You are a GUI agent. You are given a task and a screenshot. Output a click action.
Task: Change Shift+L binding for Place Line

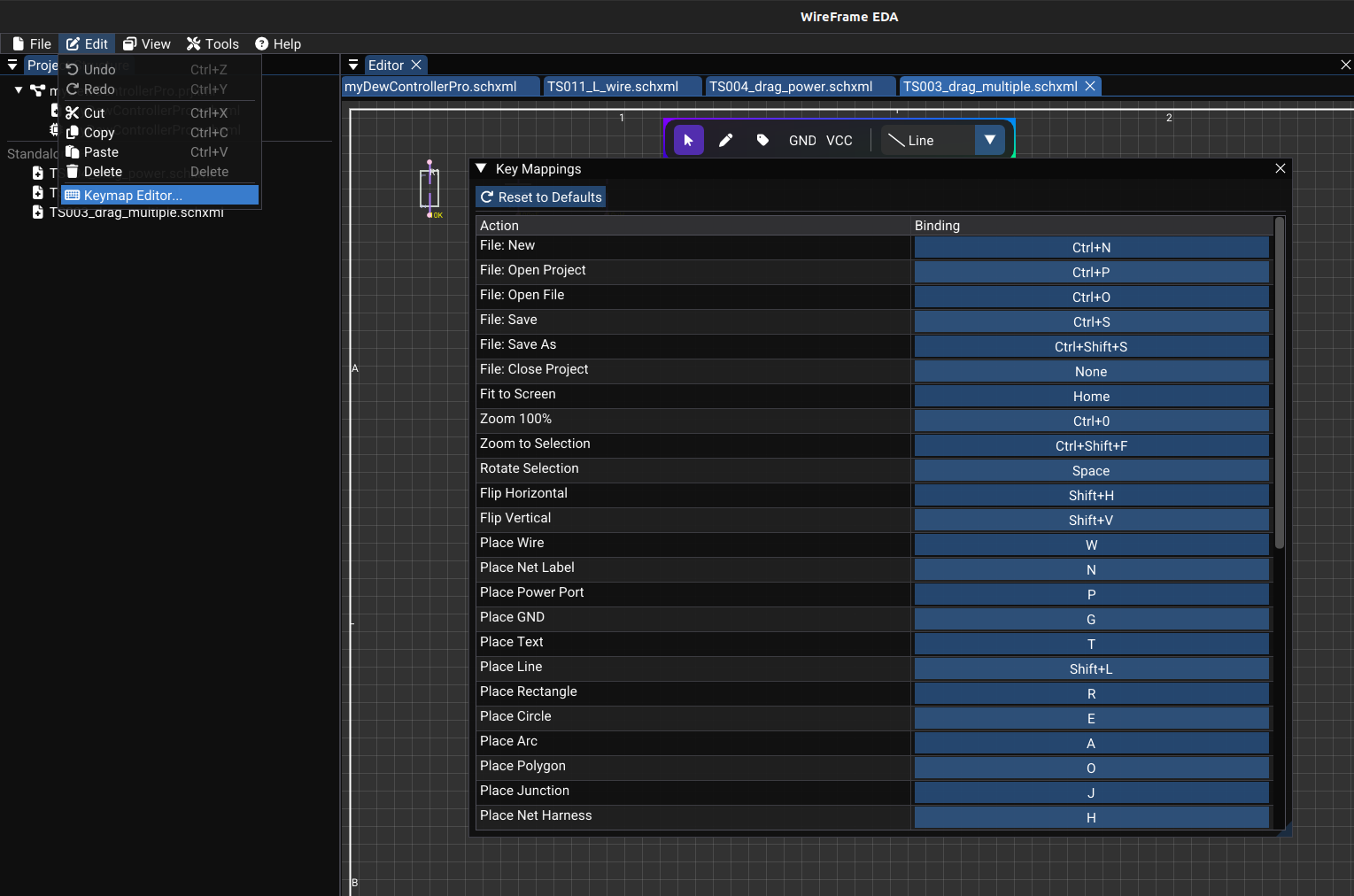tap(1091, 669)
